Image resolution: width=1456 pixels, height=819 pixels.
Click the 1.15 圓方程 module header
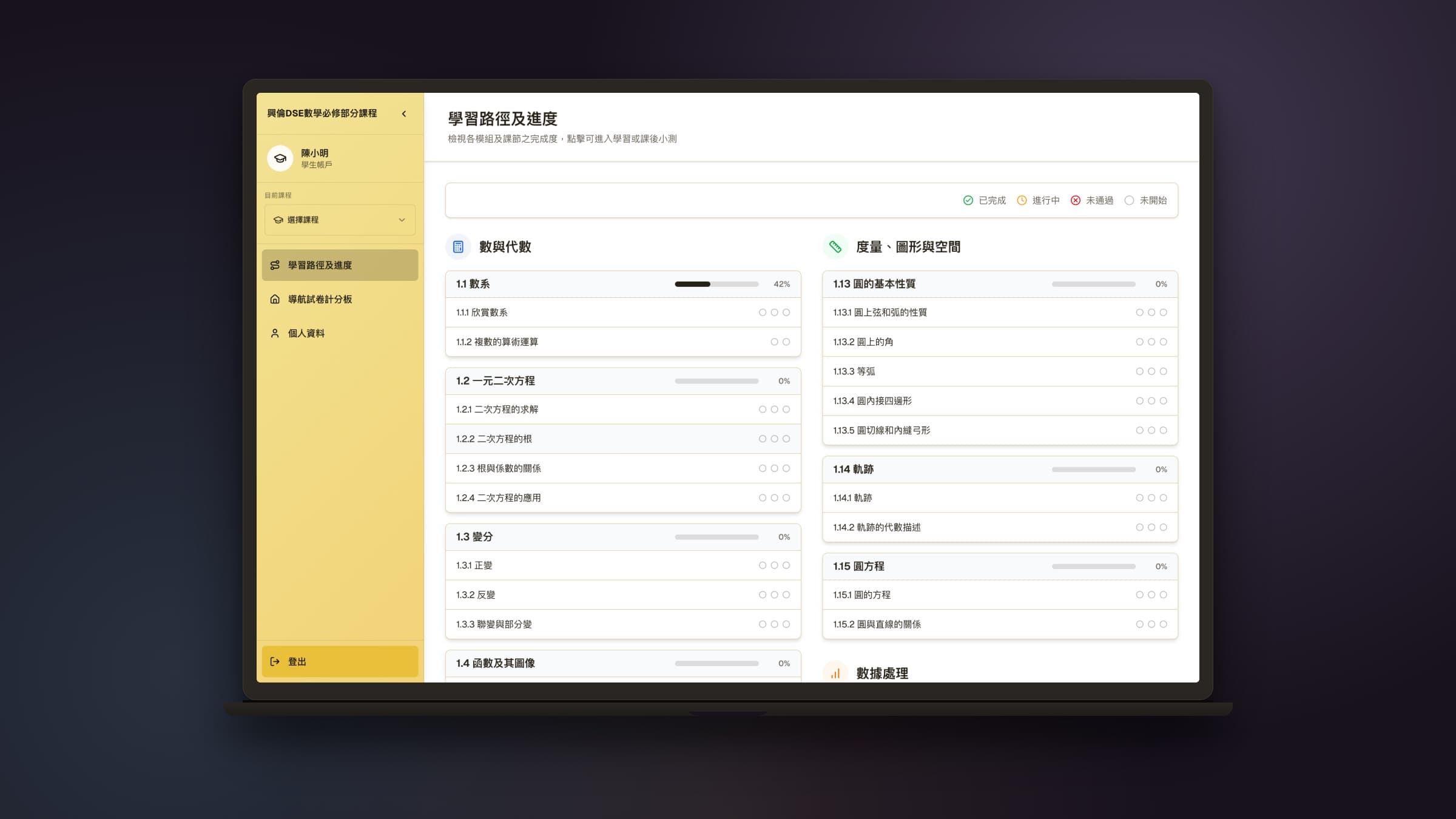click(x=1000, y=566)
